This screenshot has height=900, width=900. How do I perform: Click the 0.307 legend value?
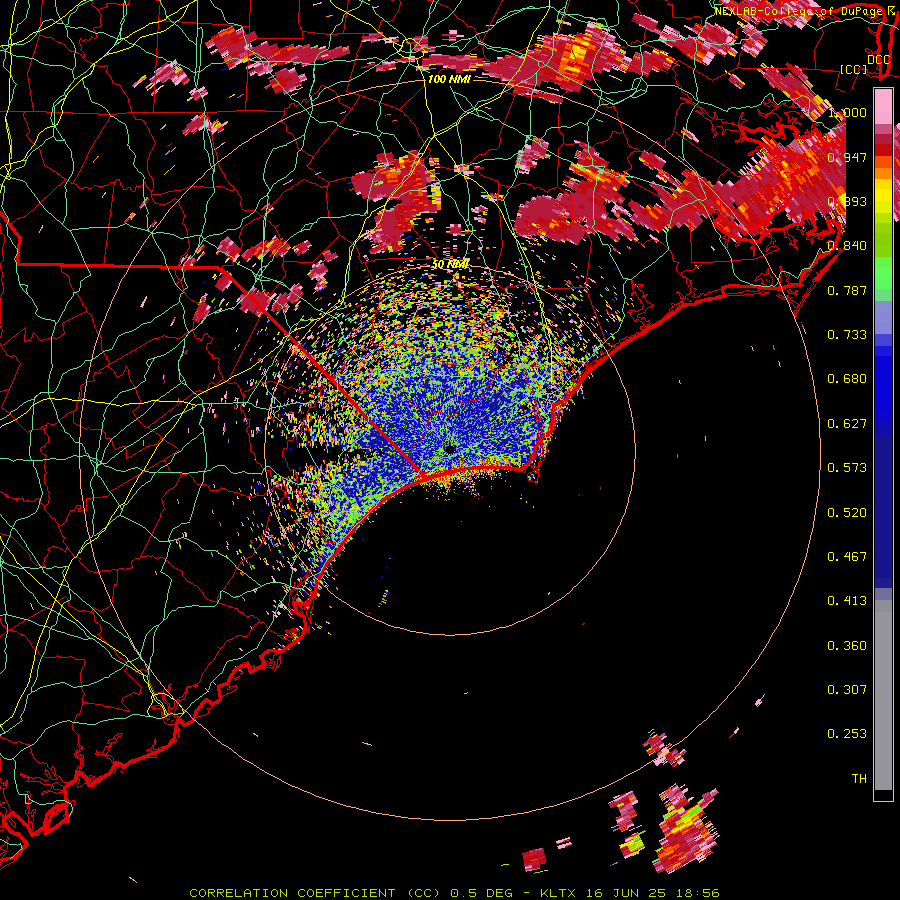[x=847, y=690]
